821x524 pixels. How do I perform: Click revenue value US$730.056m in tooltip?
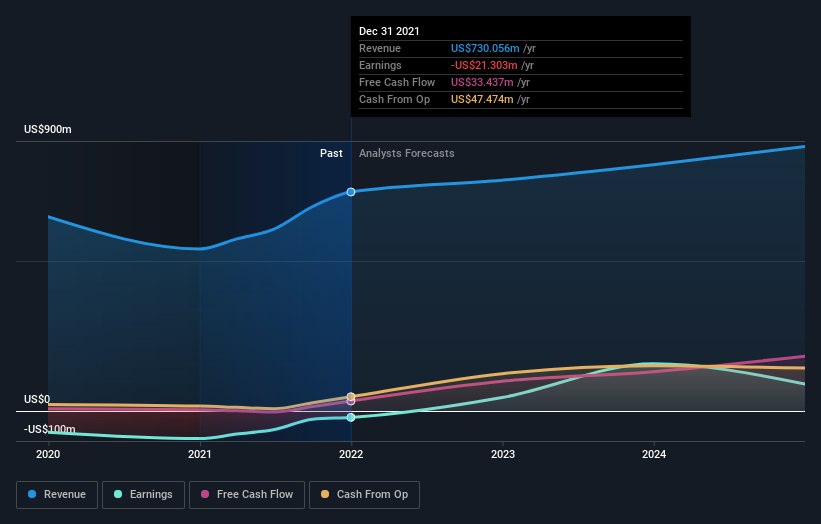tap(485, 48)
